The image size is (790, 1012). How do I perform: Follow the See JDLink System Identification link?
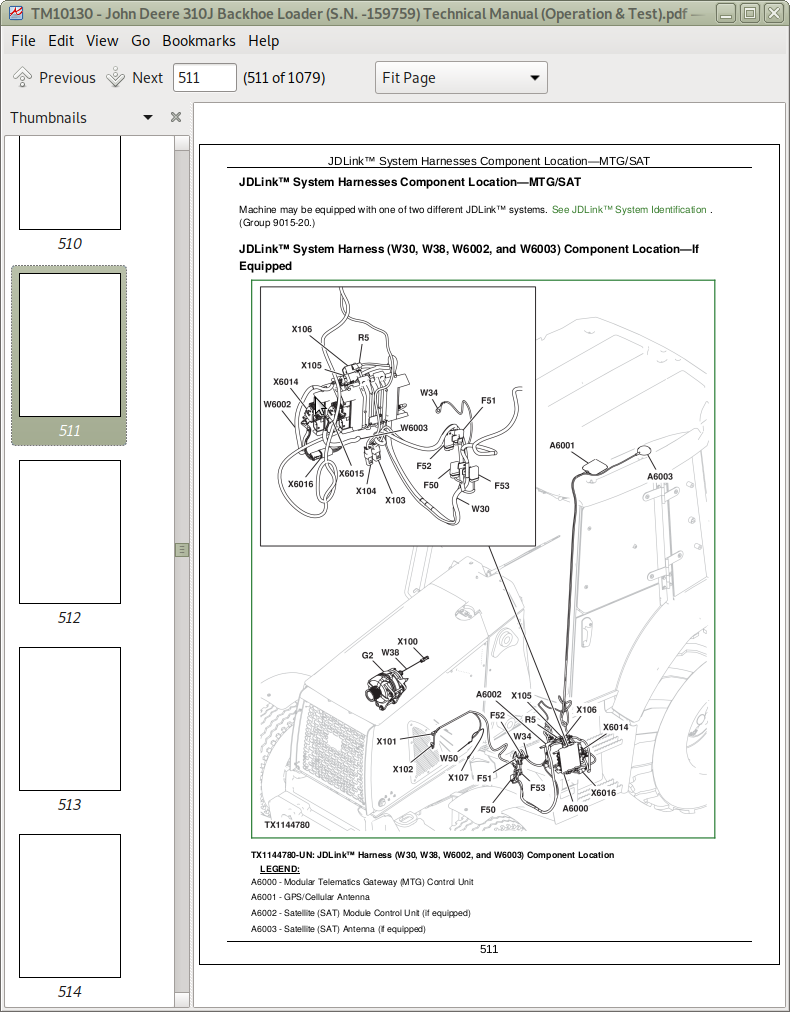[629, 210]
